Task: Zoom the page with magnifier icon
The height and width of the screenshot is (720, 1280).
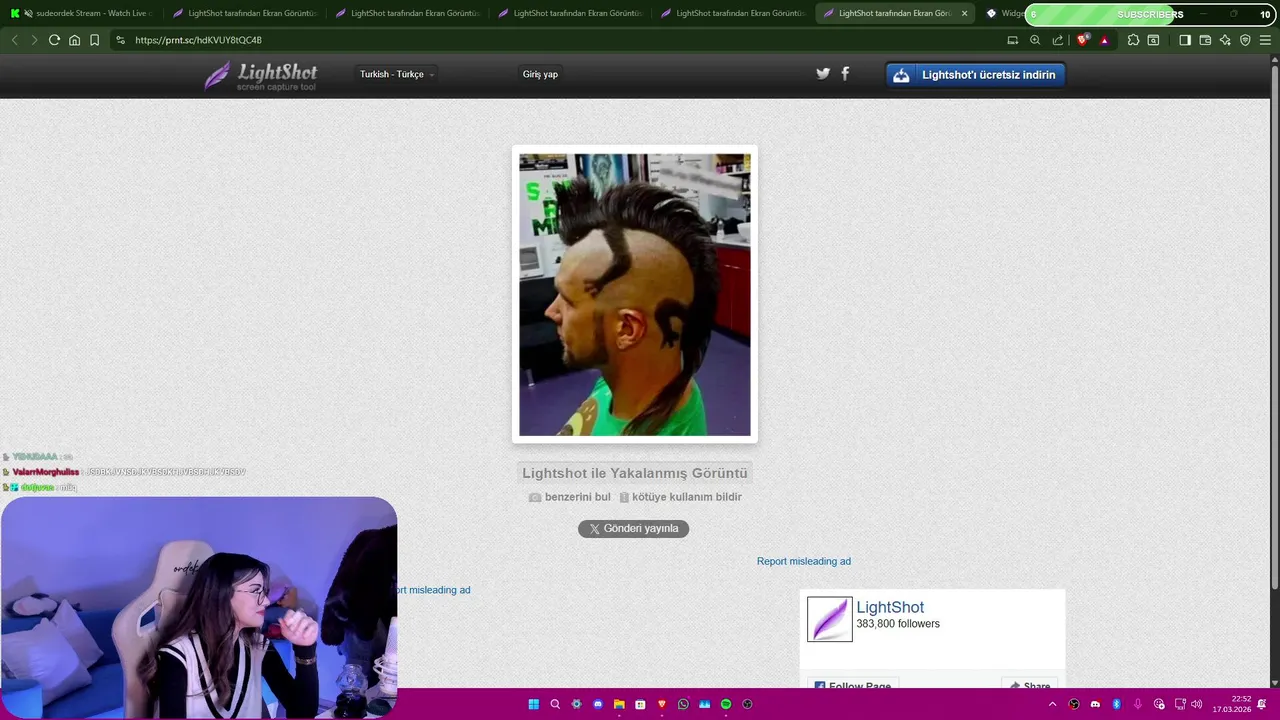Action: tap(1035, 40)
